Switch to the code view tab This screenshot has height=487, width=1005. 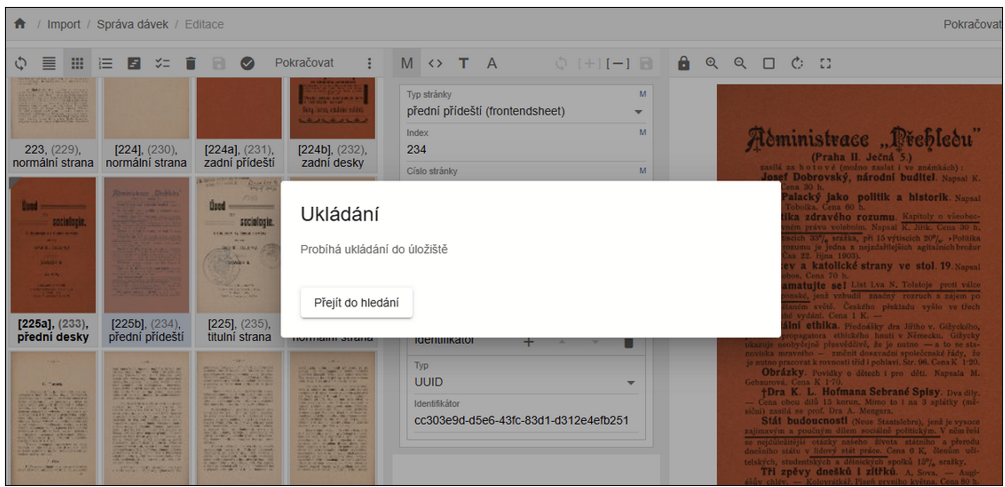435,63
